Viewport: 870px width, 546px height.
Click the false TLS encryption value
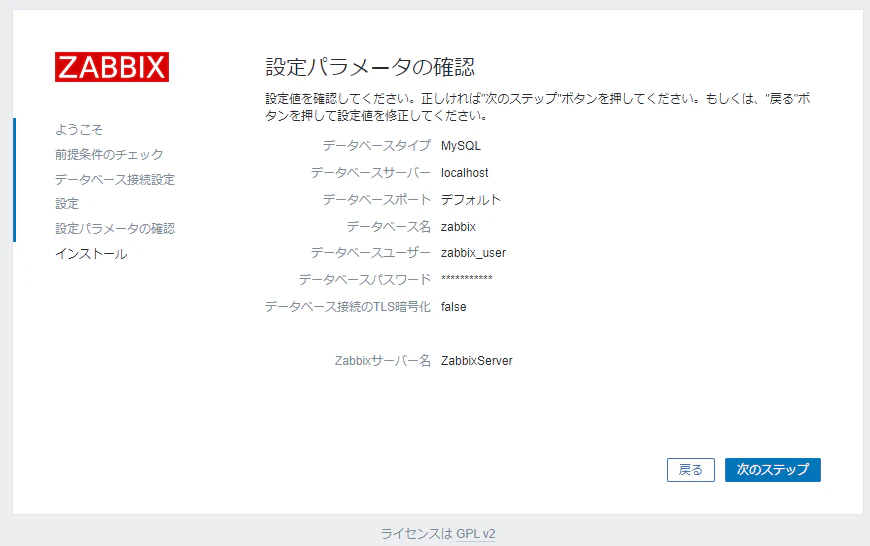point(453,307)
